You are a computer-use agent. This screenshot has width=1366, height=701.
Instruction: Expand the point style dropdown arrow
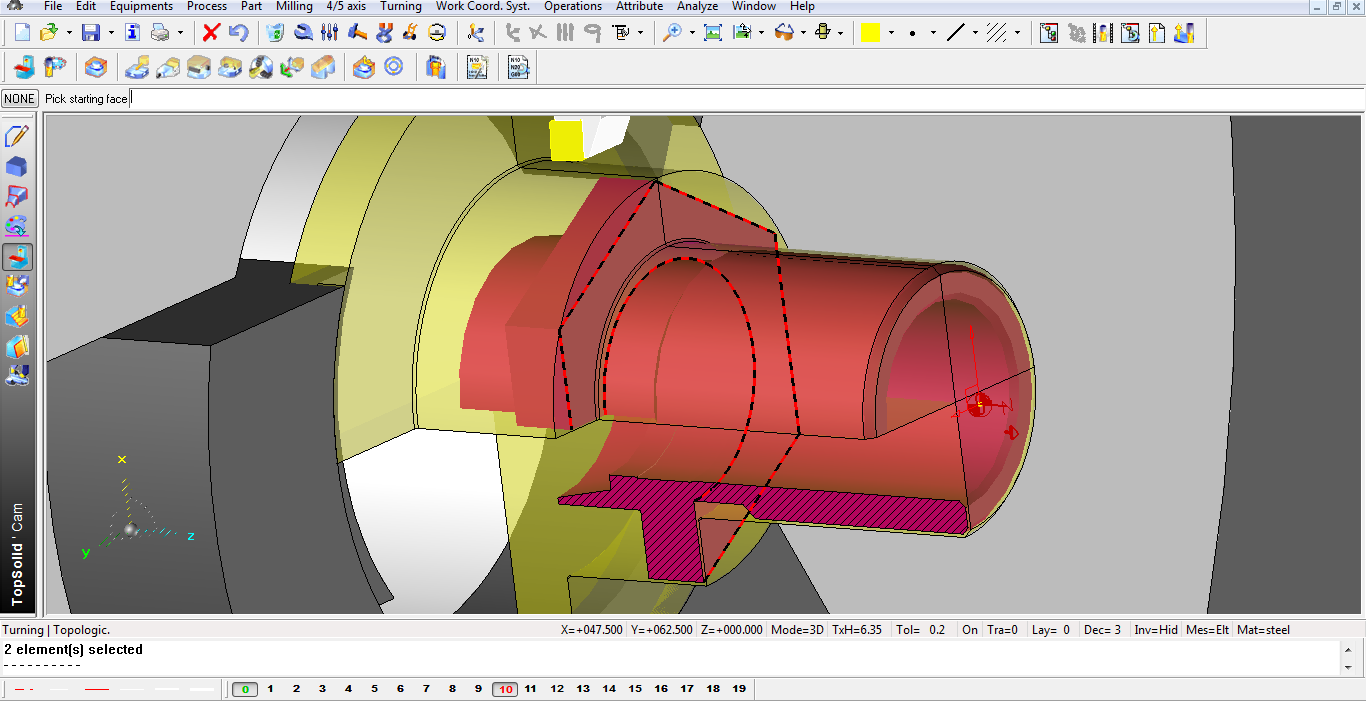(x=932, y=33)
